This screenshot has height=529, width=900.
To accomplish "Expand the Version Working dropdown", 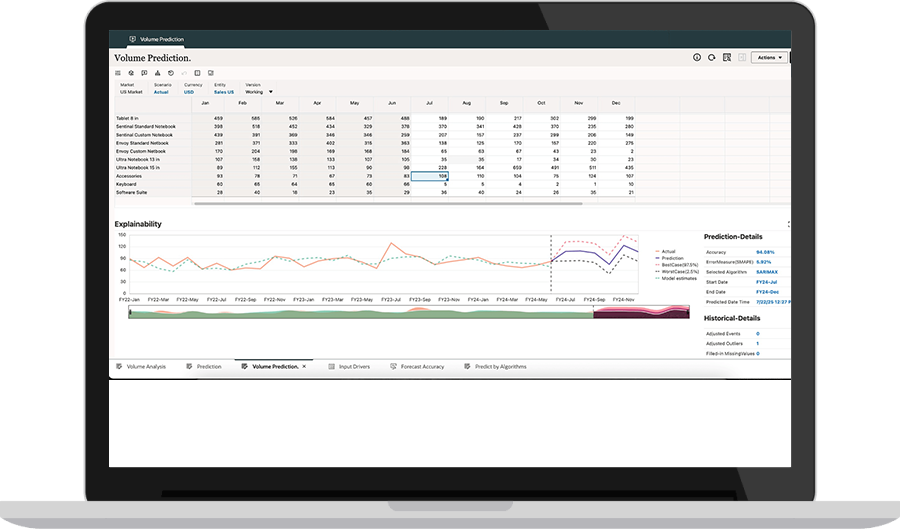I will (x=270, y=91).
